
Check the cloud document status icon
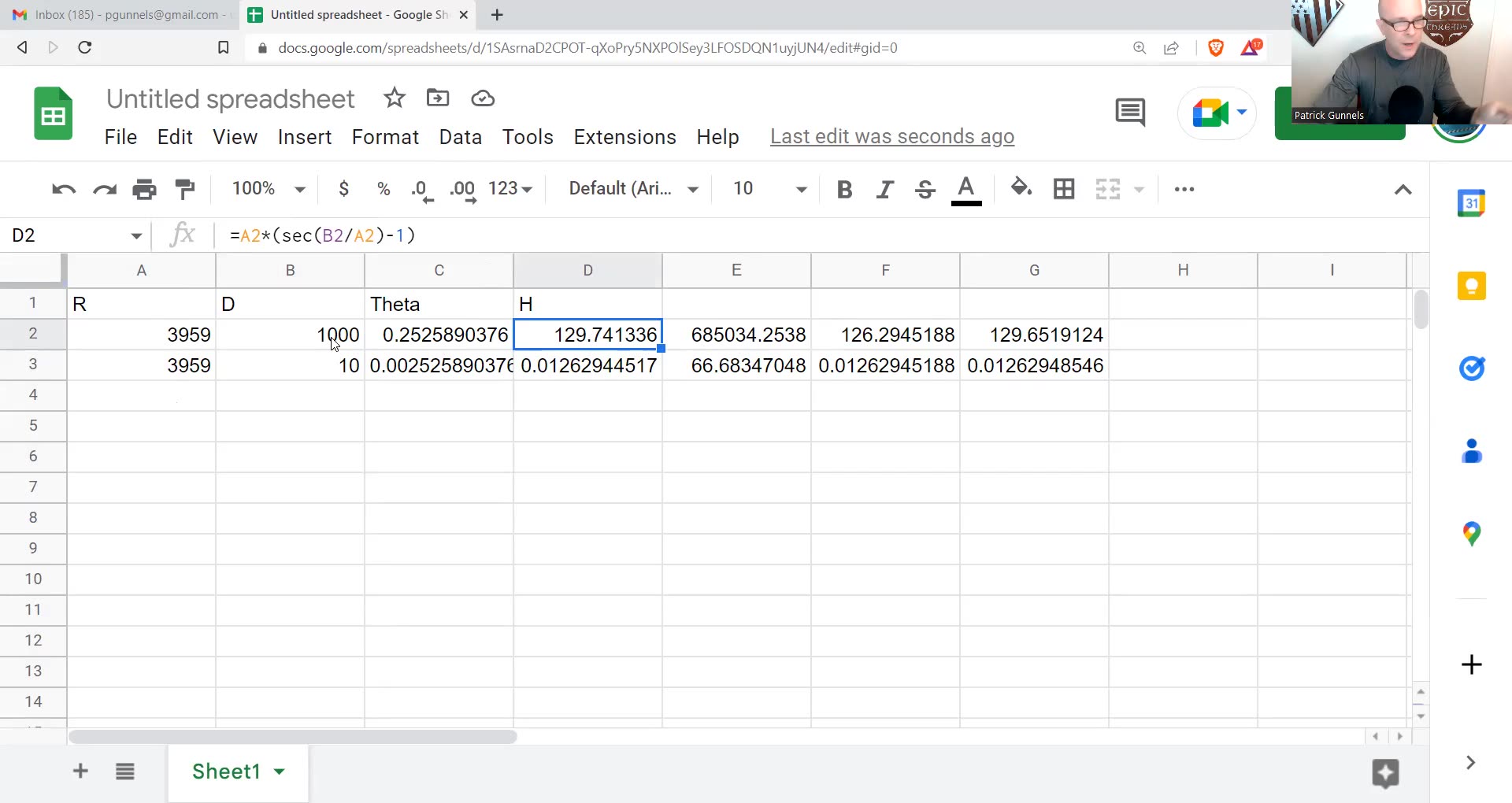483,98
